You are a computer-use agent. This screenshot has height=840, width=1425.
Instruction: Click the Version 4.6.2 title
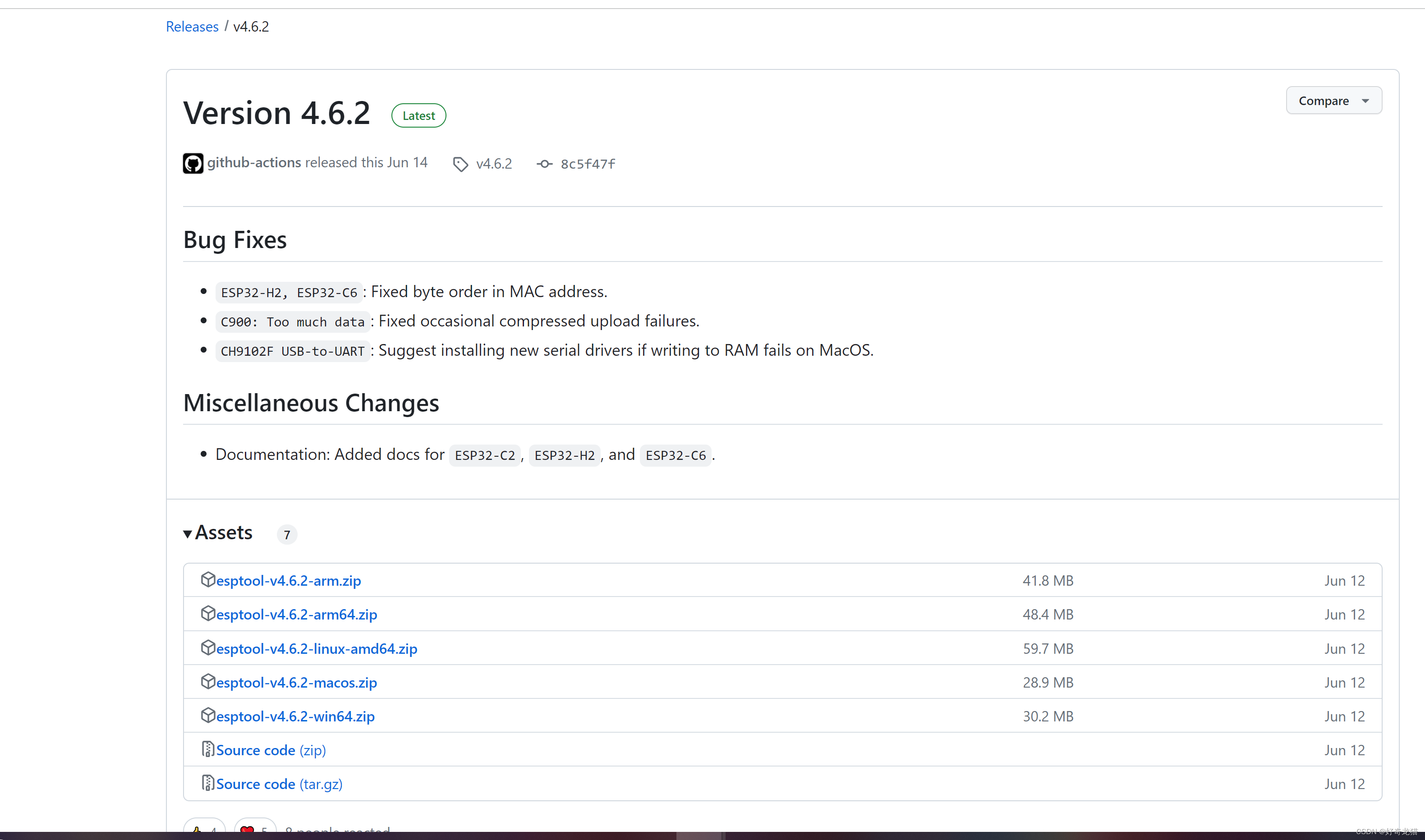pyautogui.click(x=277, y=113)
